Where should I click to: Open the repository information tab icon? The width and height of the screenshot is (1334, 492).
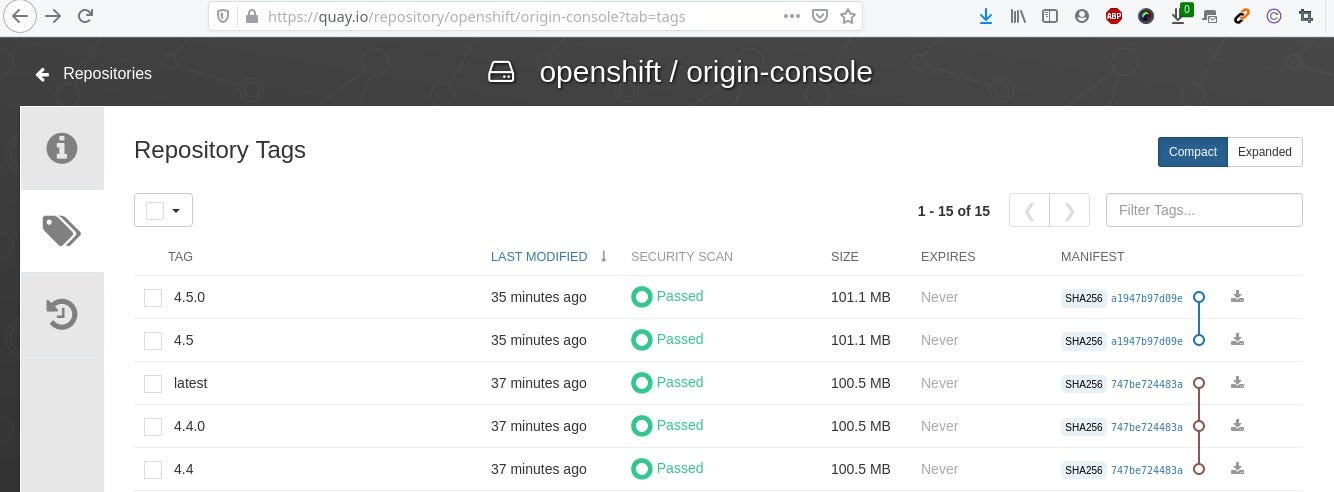click(x=62, y=148)
